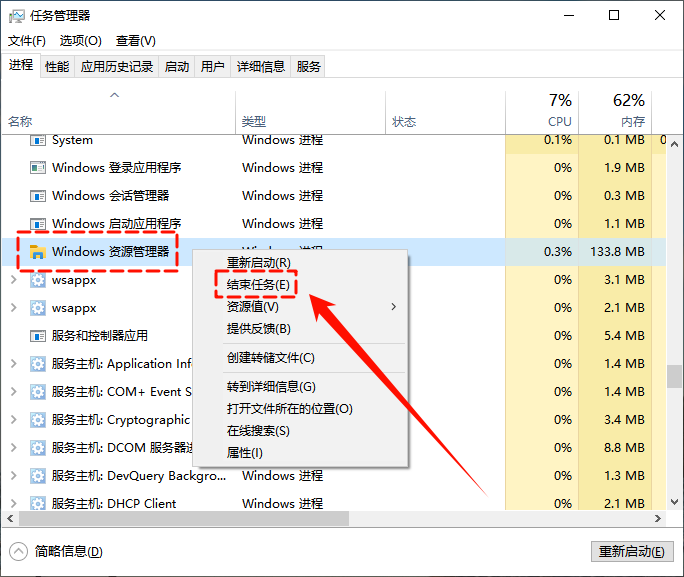Click the Windows 会话管理器 process icon
Image resolution: width=684 pixels, height=577 pixels.
point(38,196)
